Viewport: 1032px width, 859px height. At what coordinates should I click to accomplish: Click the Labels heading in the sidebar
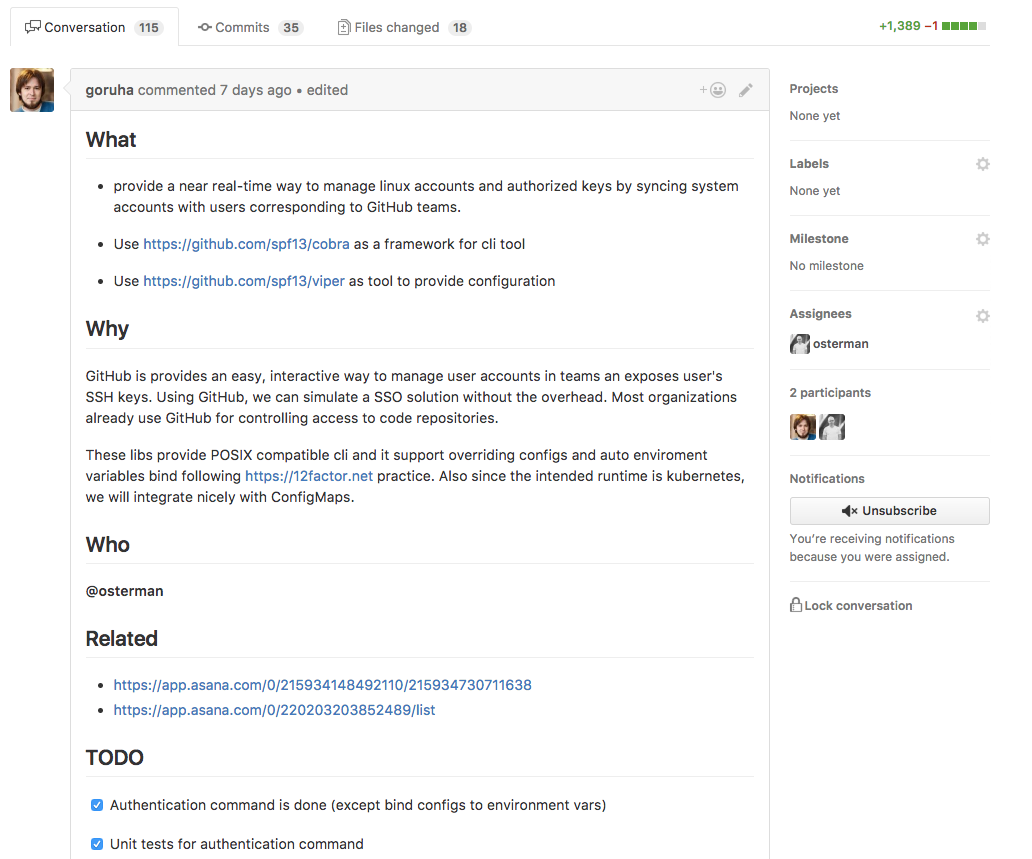pos(809,164)
